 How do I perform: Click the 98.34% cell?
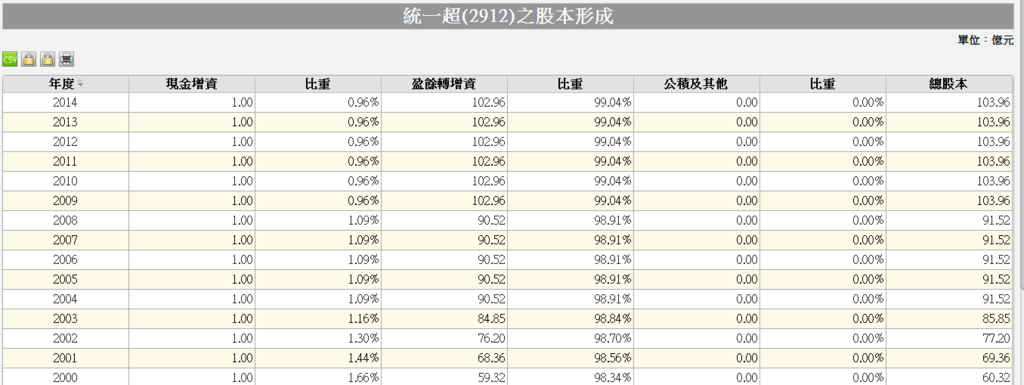pyautogui.click(x=570, y=377)
